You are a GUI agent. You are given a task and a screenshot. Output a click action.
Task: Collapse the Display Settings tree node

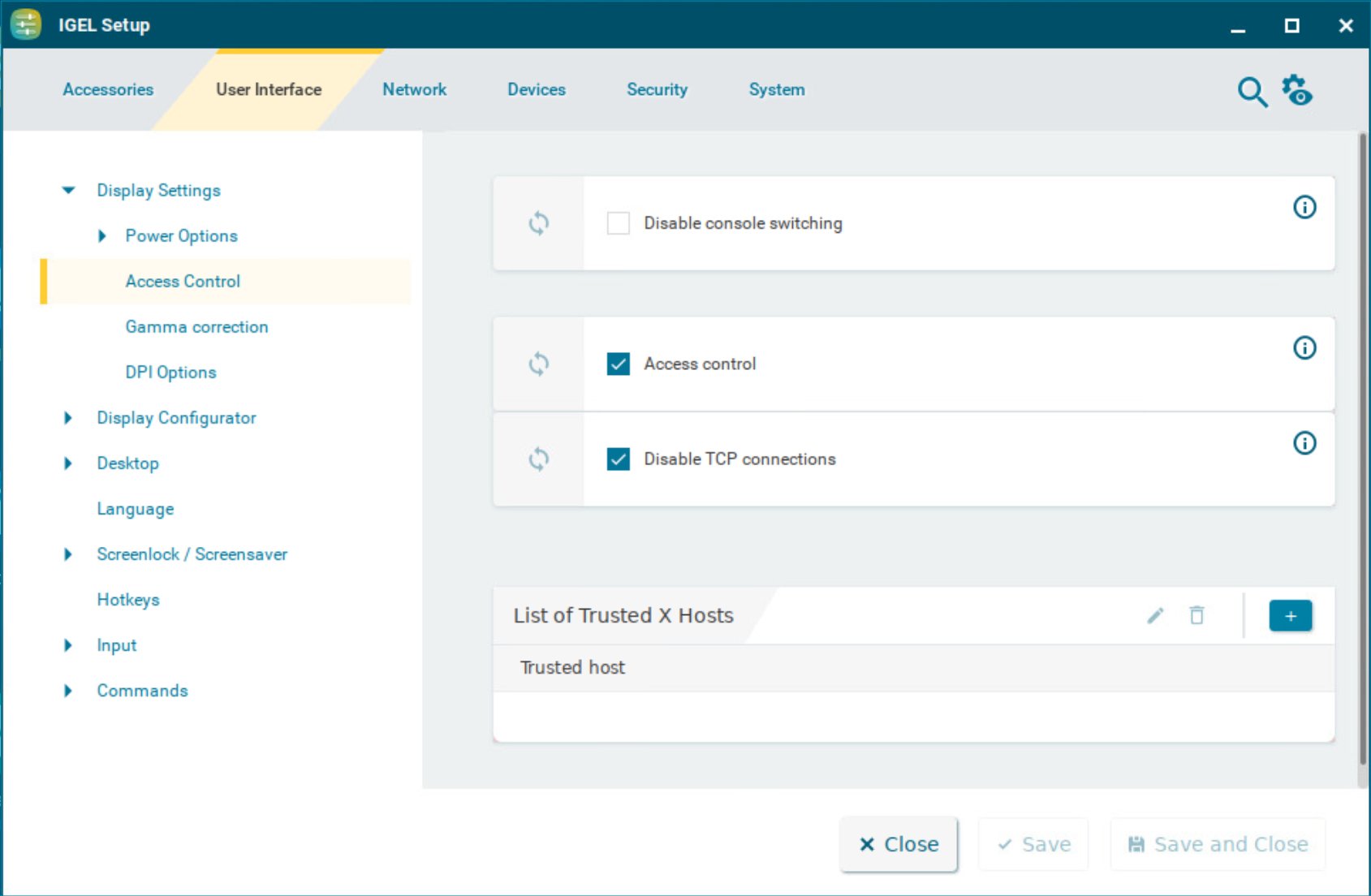[x=68, y=191]
